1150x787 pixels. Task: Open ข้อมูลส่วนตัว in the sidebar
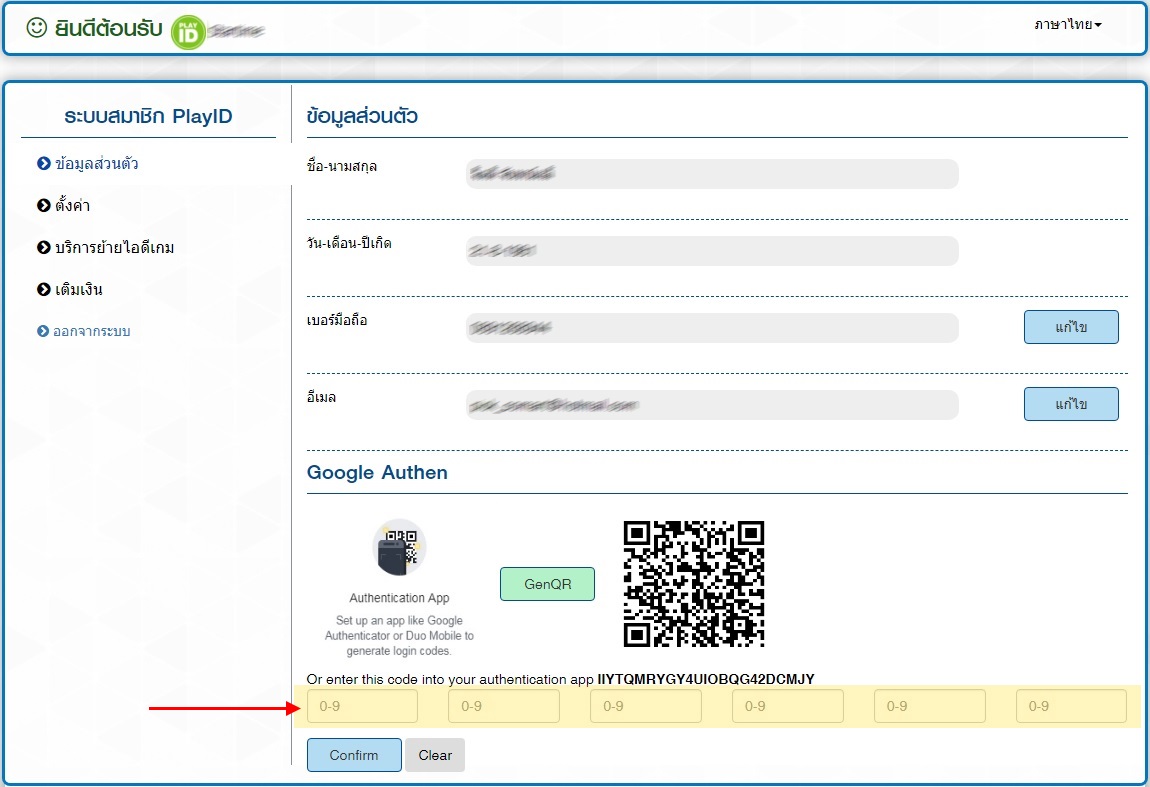[96, 164]
